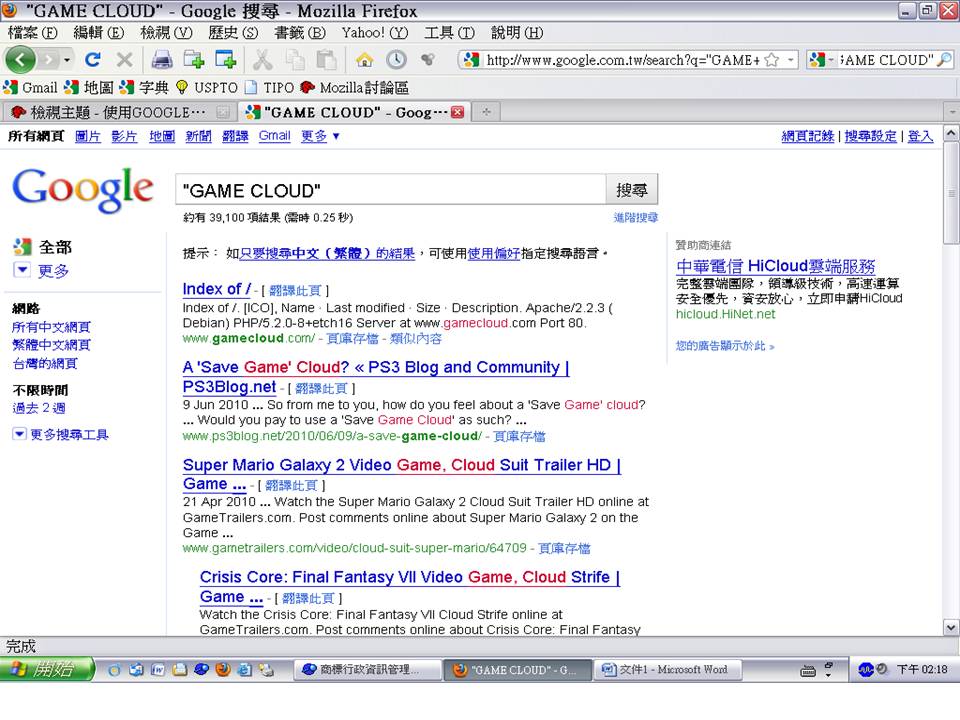Open the 歷史 (S) menu
The image size is (960, 720).
click(233, 32)
